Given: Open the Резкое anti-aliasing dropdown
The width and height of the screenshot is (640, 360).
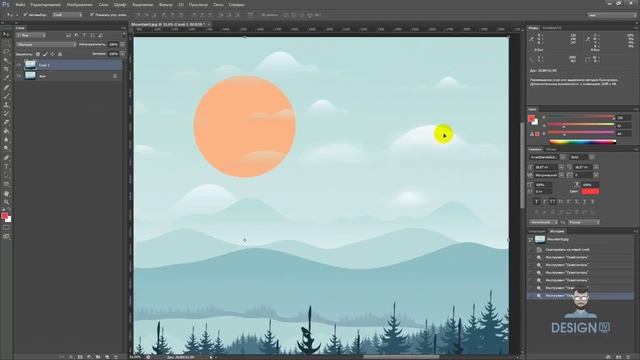Looking at the screenshot, I should tap(583, 222).
